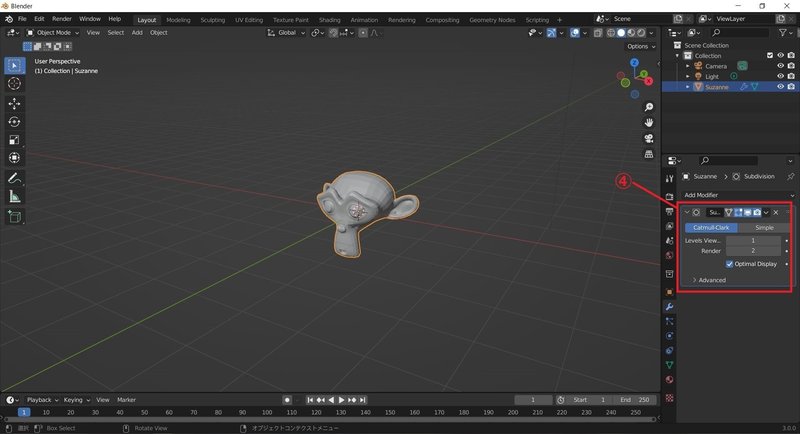
Task: Open the Render menu
Action: (x=62, y=19)
